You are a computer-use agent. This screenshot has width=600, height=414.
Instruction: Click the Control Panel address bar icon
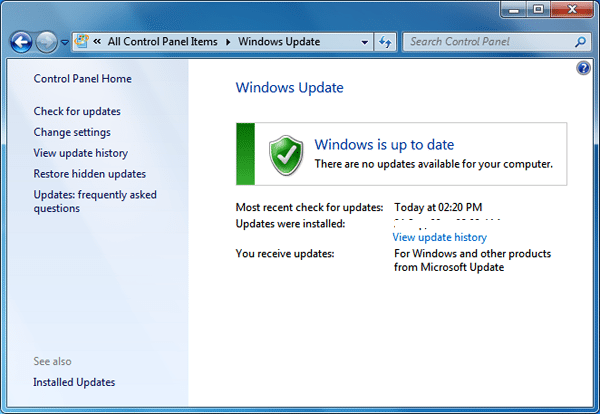pos(82,41)
